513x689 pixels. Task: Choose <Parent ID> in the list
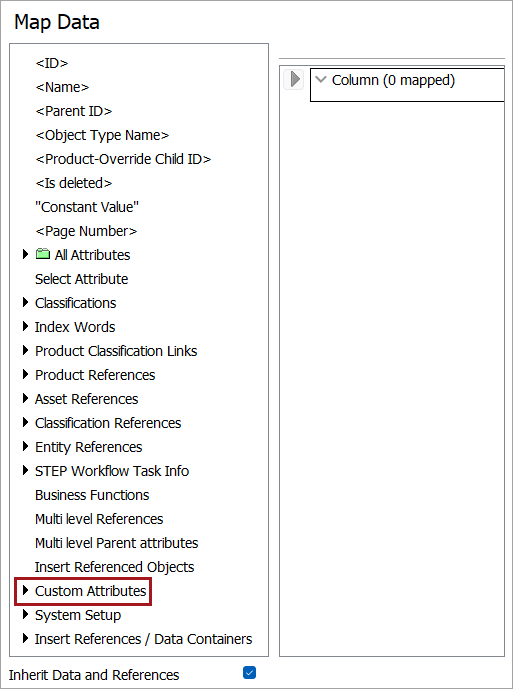click(x=73, y=111)
